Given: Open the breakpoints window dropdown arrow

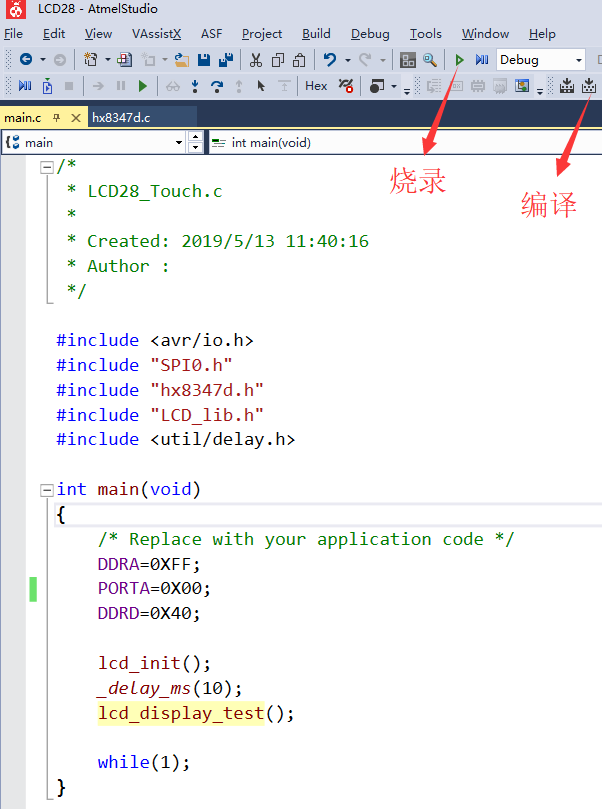Looking at the screenshot, I should (x=394, y=86).
